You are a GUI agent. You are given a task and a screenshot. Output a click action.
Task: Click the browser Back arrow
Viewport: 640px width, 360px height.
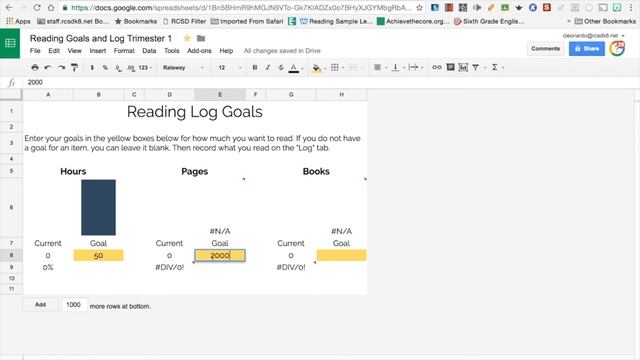pyautogui.click(x=9, y=7)
